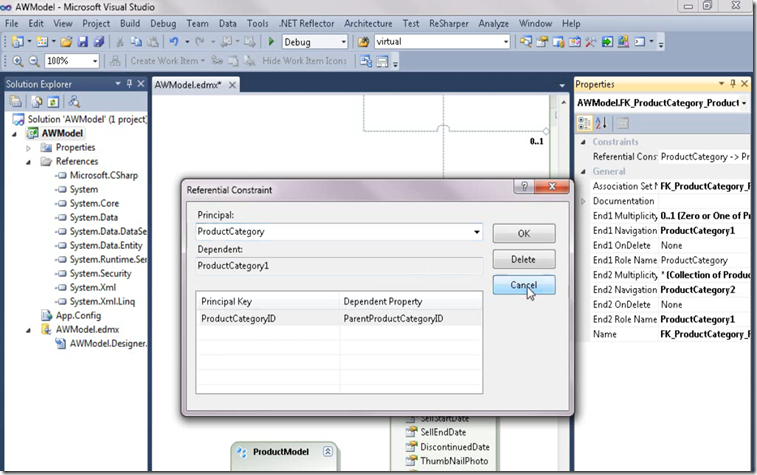This screenshot has height=475, width=757.
Task: Click the New Project toolbar icon
Action: coord(17,42)
